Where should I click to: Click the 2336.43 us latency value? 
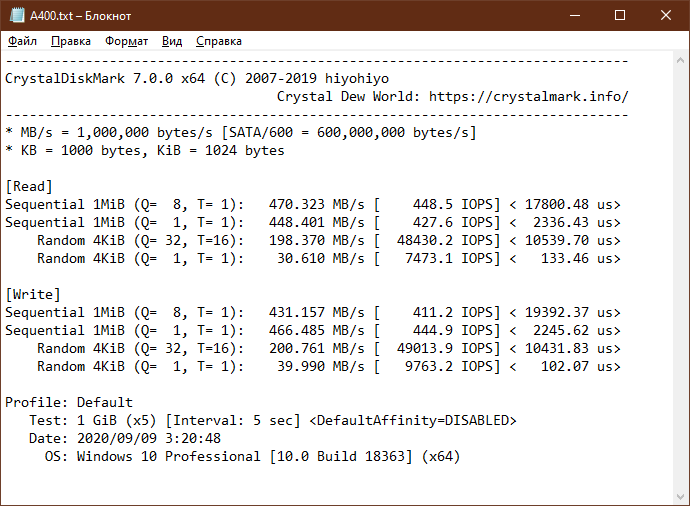[573, 223]
